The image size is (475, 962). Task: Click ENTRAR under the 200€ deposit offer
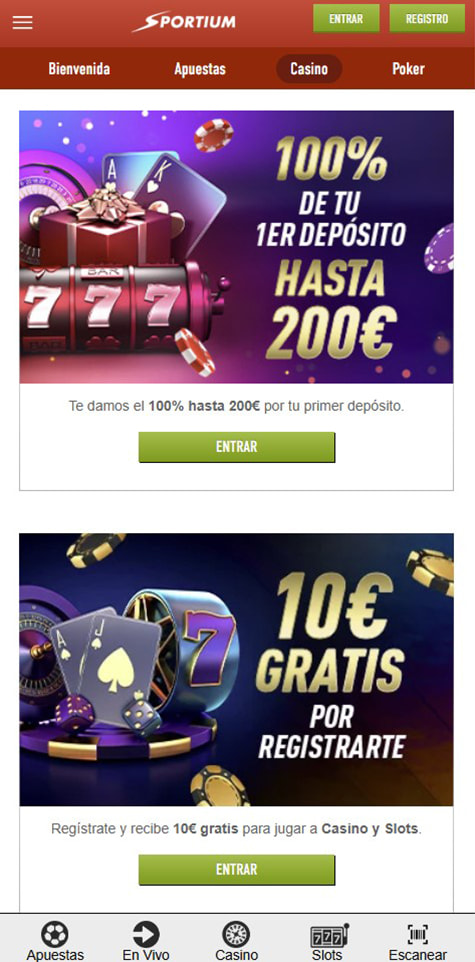(237, 447)
